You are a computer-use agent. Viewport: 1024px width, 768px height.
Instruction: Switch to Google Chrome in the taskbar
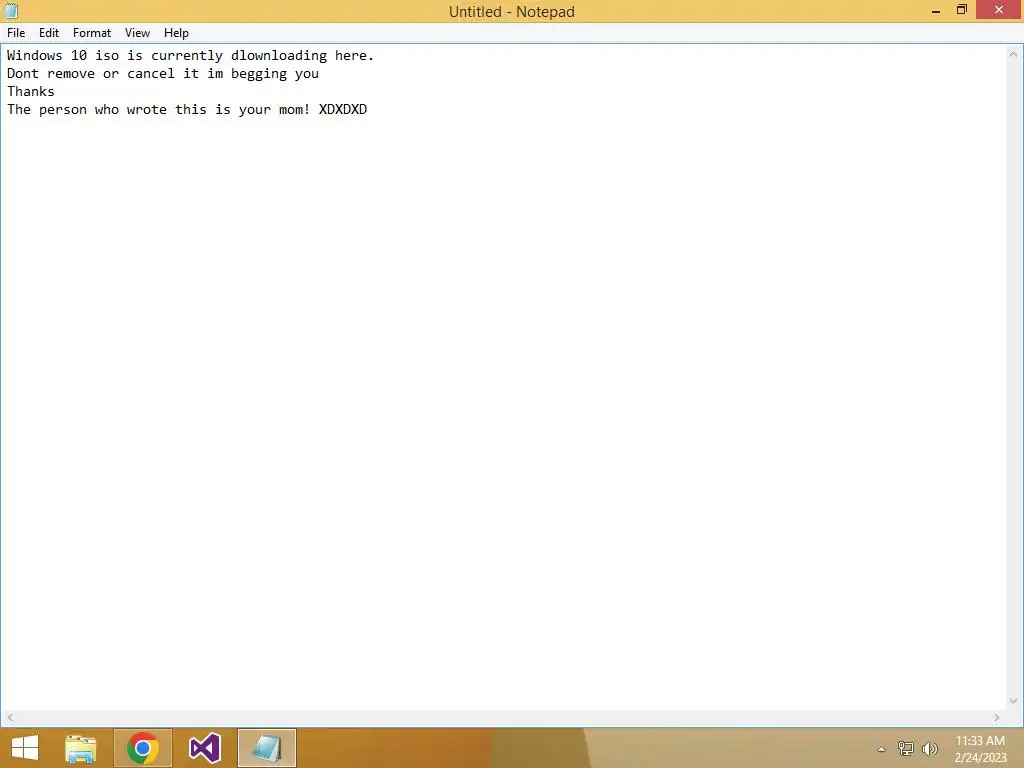(143, 748)
